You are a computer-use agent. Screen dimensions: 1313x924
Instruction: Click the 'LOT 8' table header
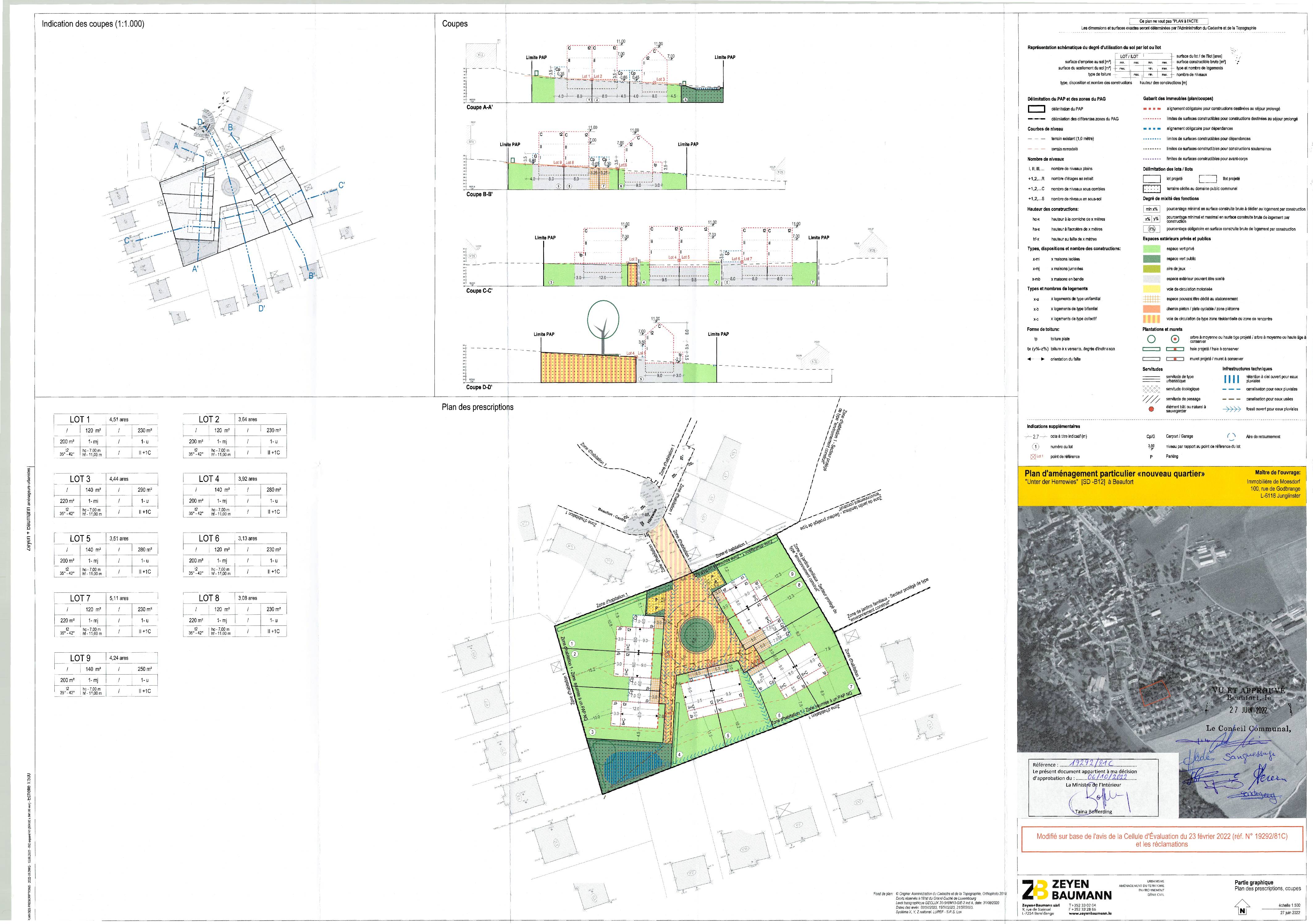tap(209, 599)
